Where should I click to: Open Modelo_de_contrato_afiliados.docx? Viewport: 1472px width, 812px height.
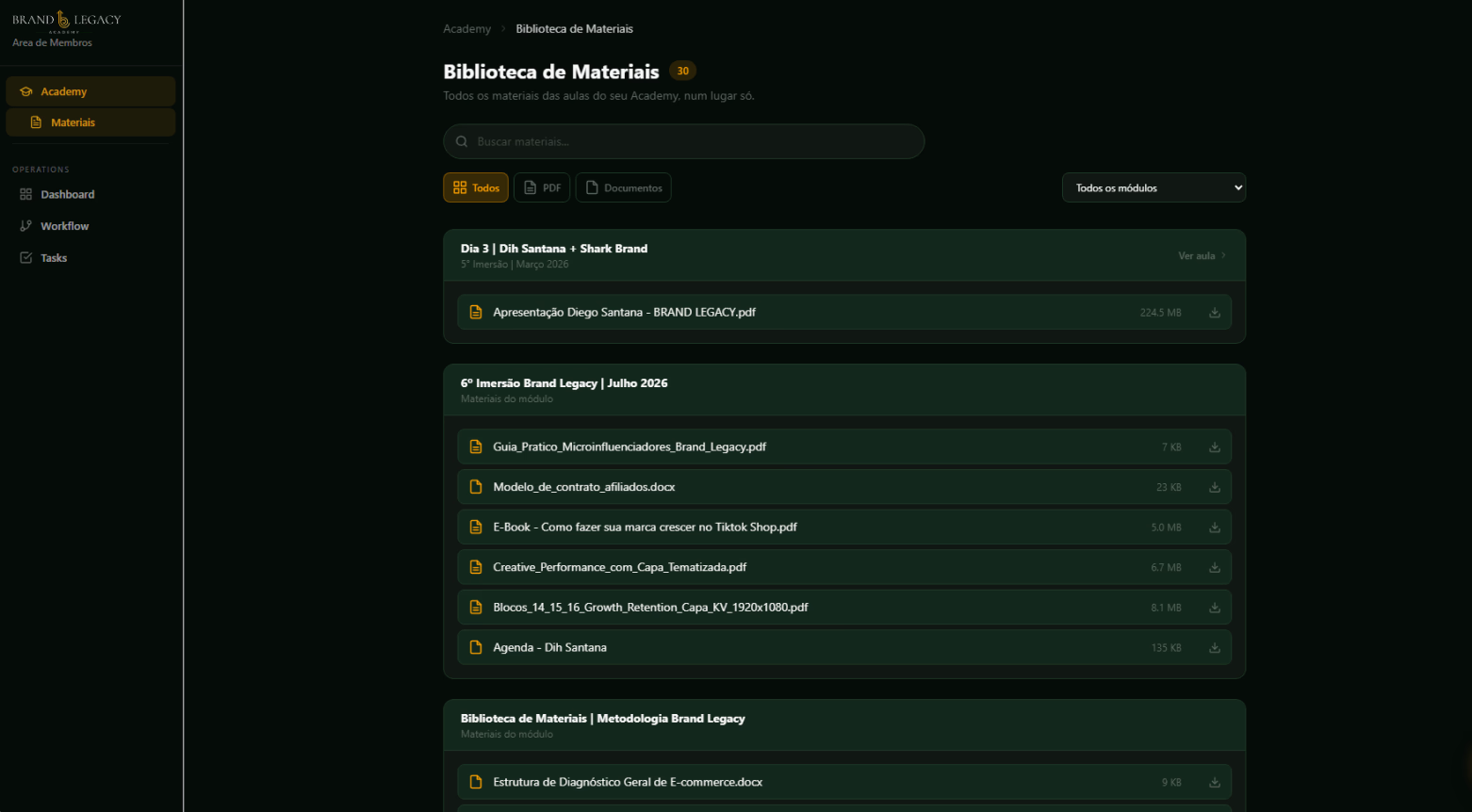(x=844, y=488)
